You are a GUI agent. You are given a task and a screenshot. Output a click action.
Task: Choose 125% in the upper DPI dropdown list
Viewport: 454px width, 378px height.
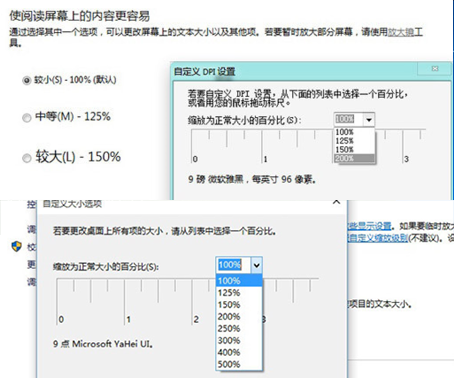(x=354, y=141)
